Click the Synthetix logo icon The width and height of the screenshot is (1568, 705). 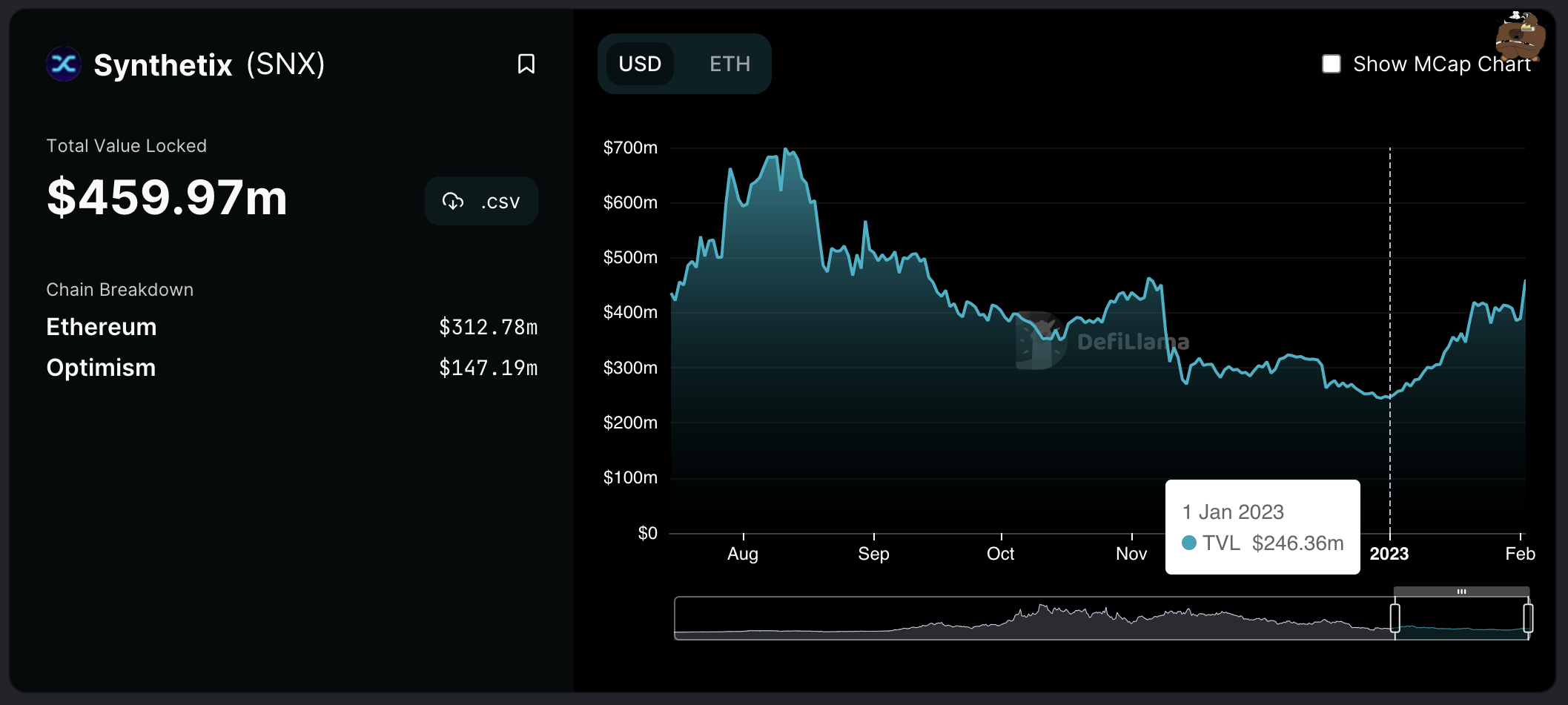coord(64,64)
